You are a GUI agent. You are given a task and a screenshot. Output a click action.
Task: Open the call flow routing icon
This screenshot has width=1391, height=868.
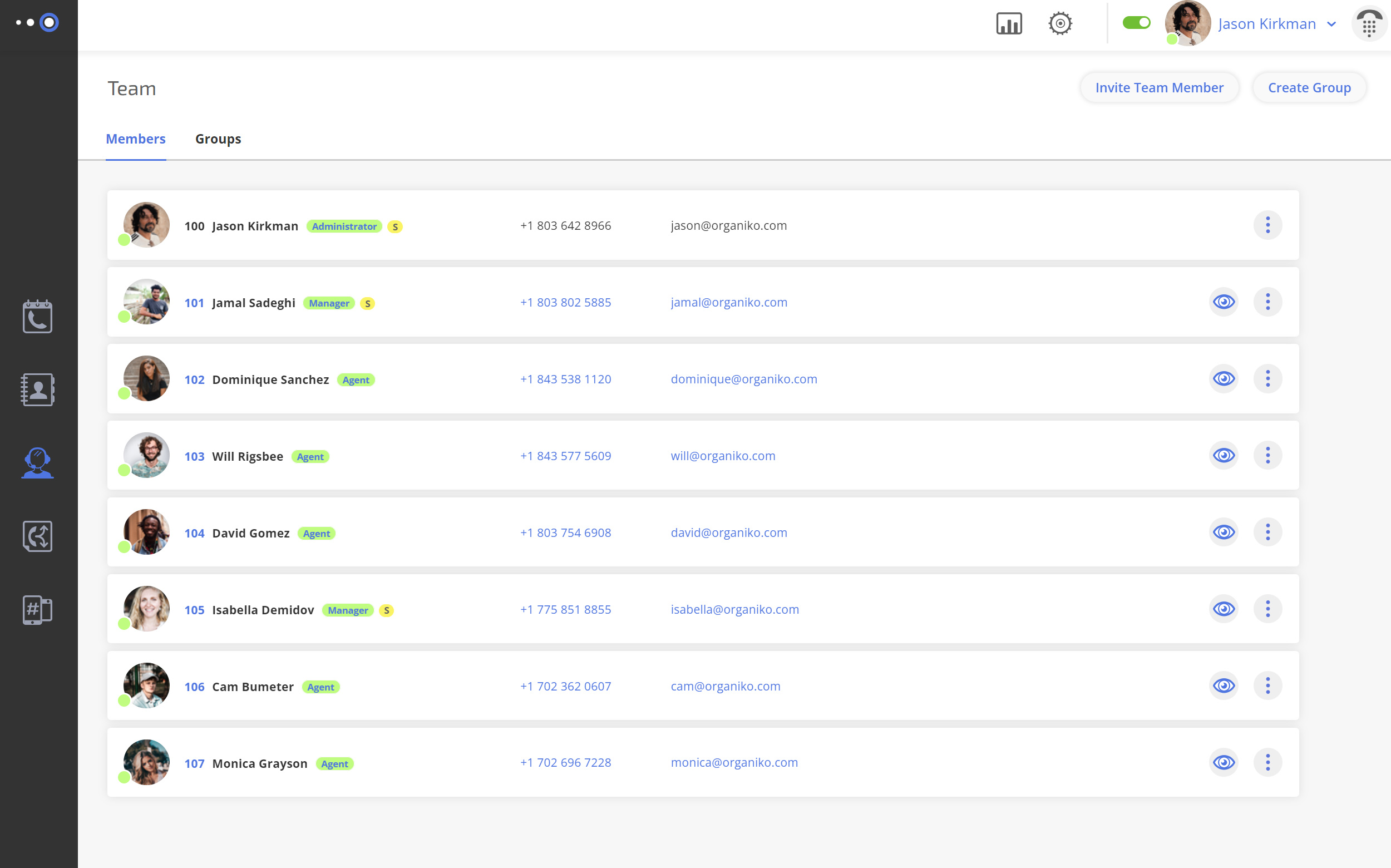tap(37, 536)
